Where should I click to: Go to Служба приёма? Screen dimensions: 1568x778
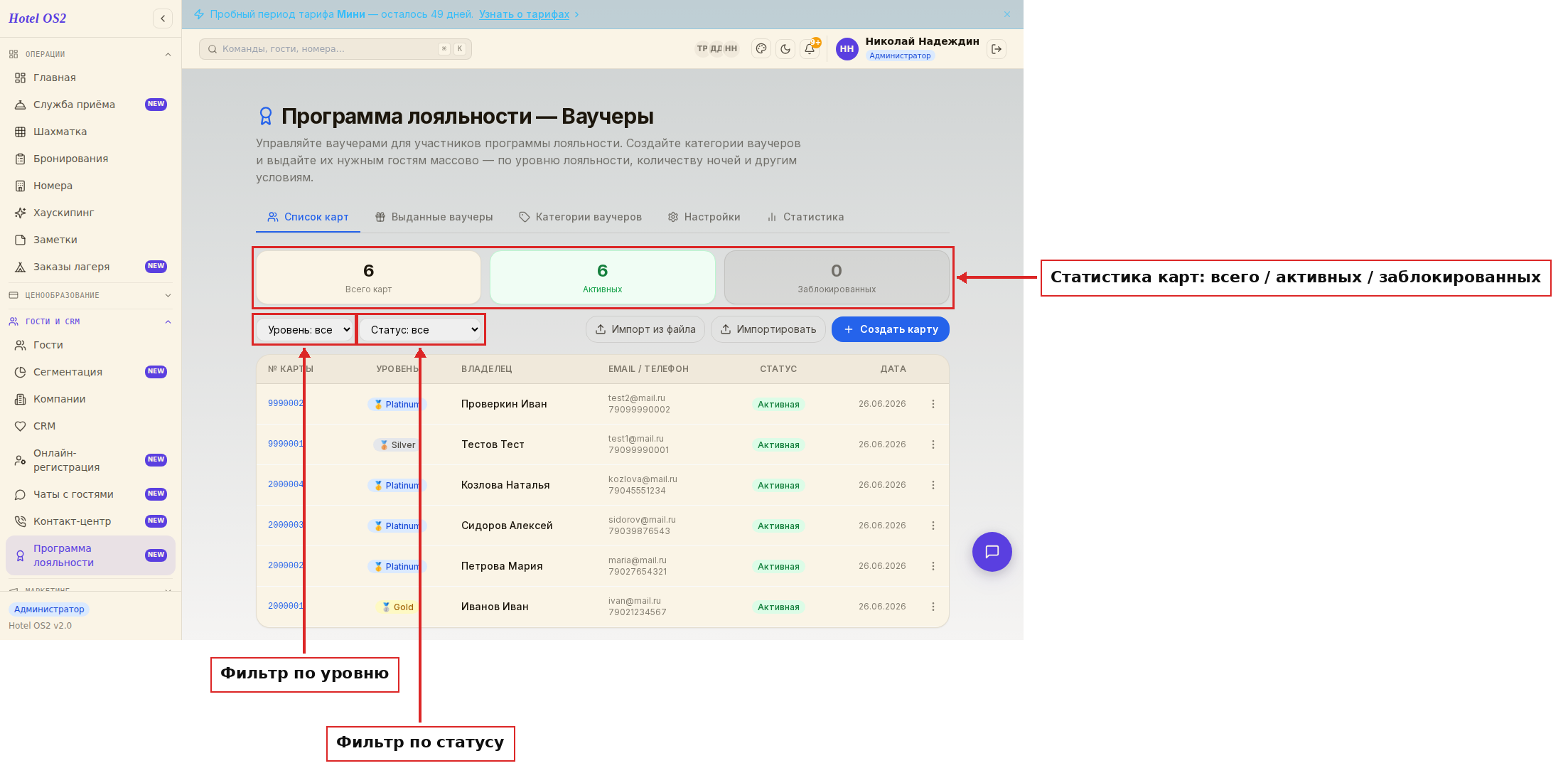pos(90,105)
